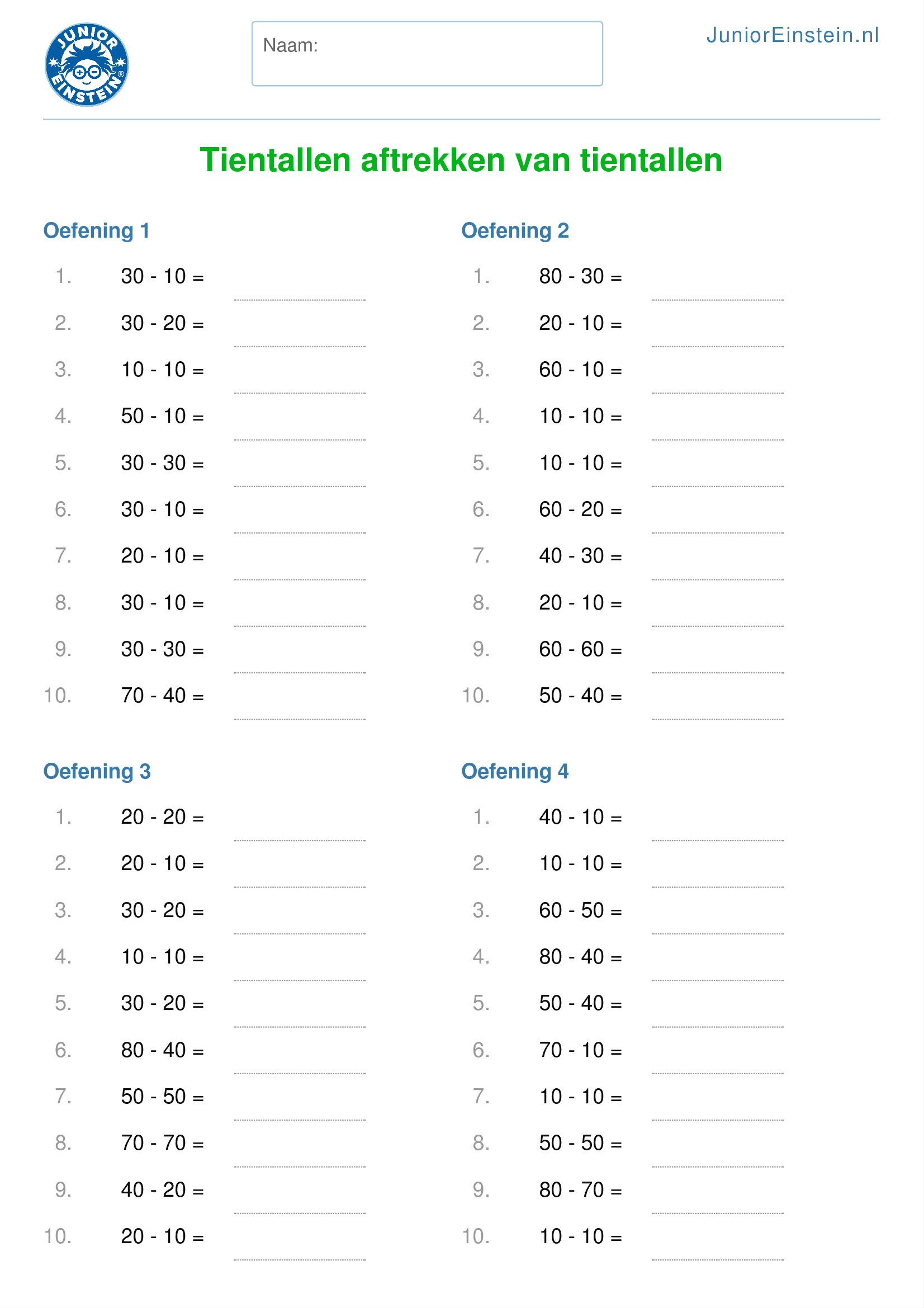Open the JuniorEinstein.nl link
Viewport: 924px width, 1308px height.
coord(792,35)
